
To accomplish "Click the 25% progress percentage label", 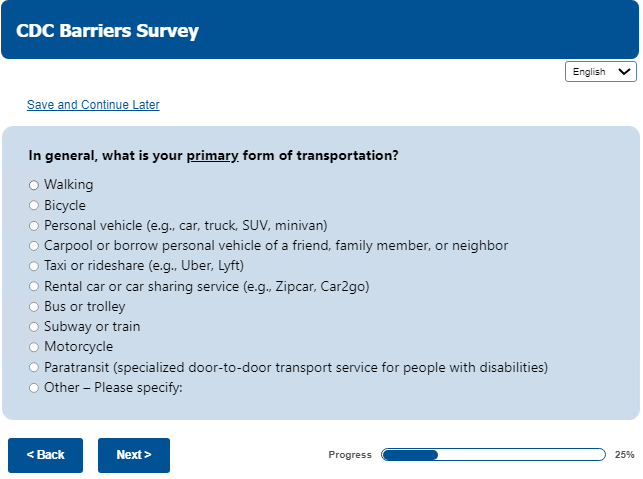I will (624, 455).
